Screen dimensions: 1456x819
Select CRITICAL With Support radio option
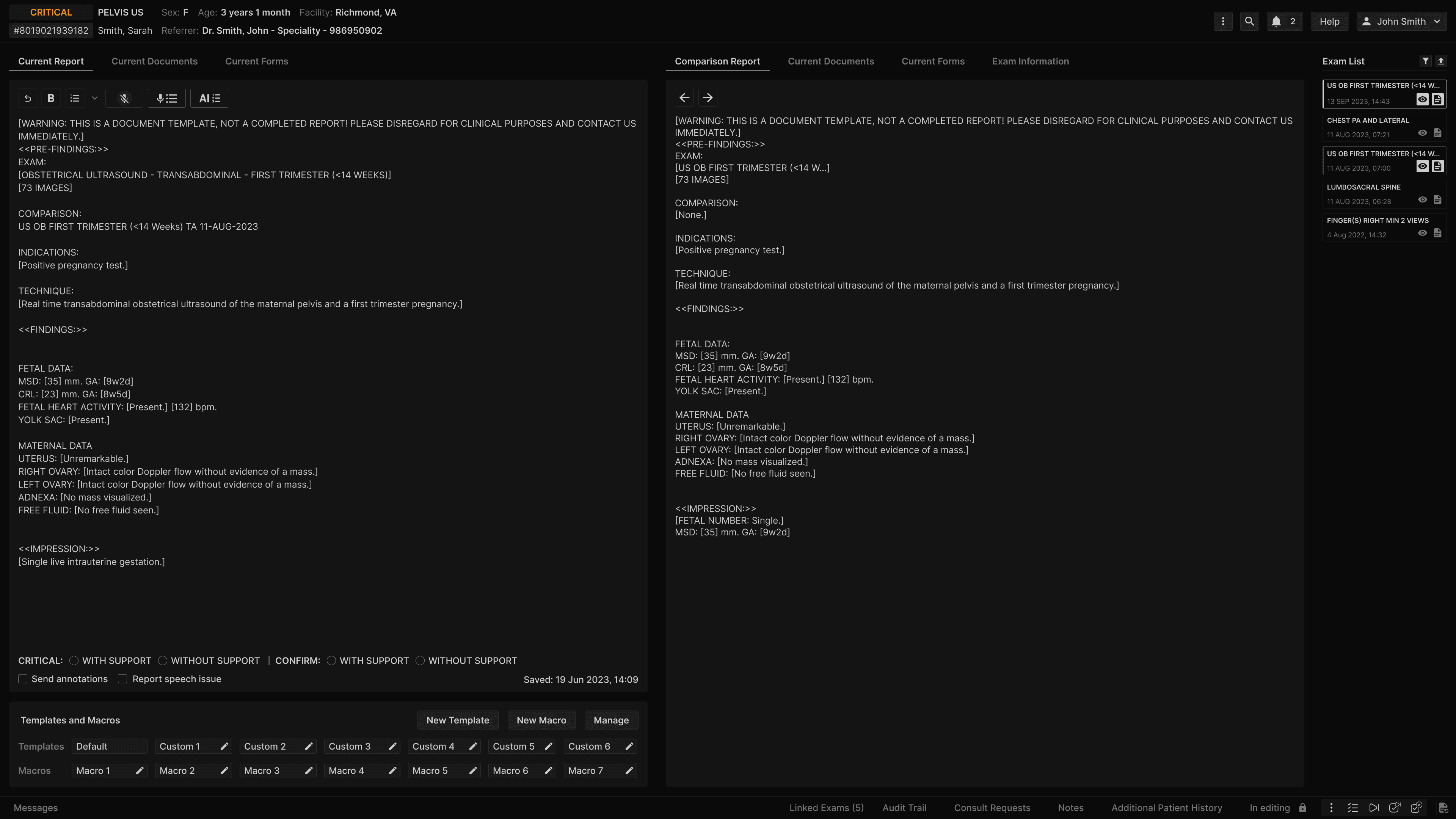(74, 661)
